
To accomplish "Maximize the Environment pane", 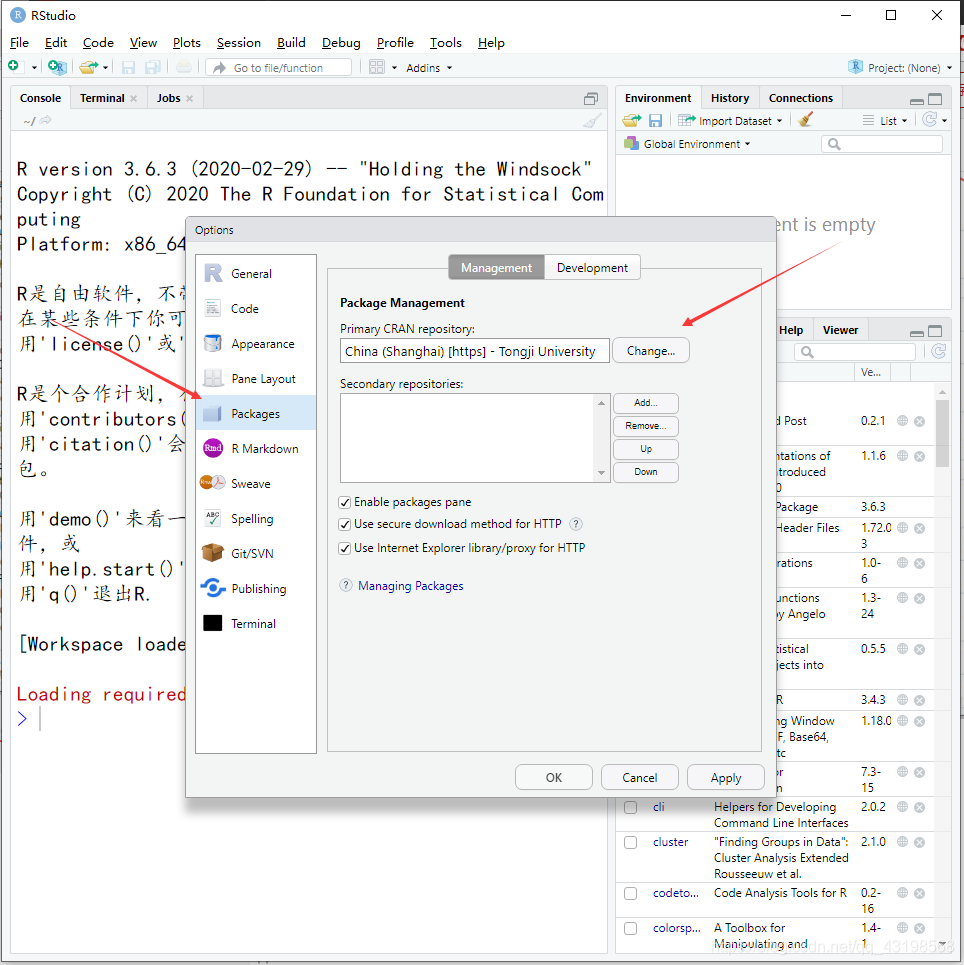I will pyautogui.click(x=935, y=99).
